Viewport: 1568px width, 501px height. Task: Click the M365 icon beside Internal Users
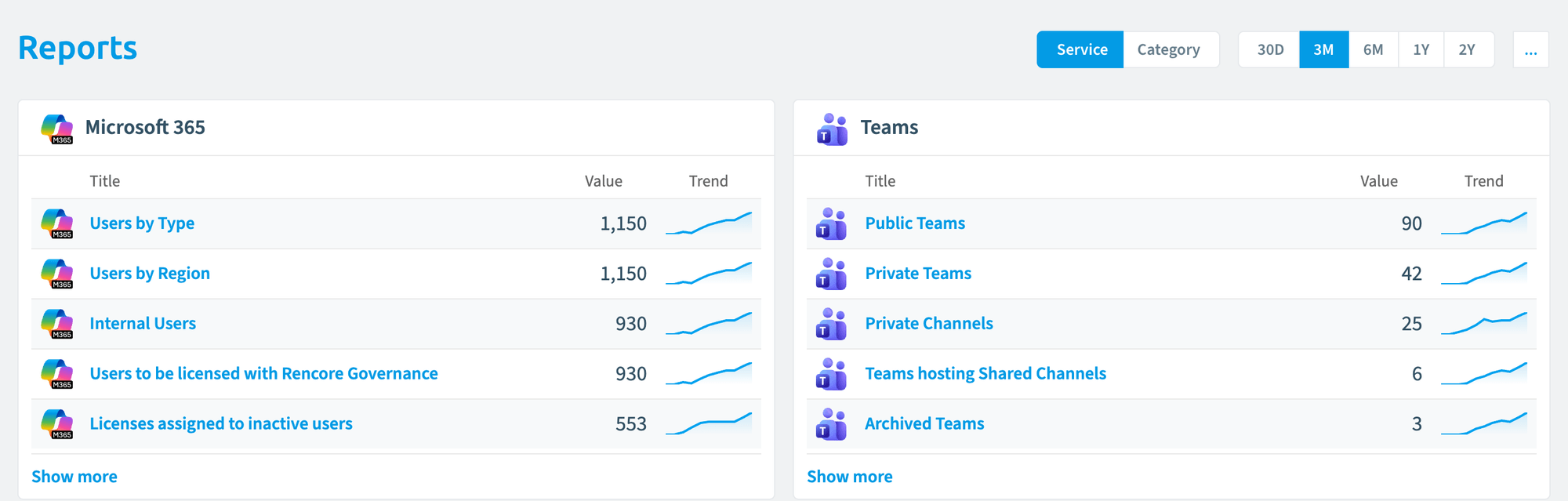click(56, 324)
